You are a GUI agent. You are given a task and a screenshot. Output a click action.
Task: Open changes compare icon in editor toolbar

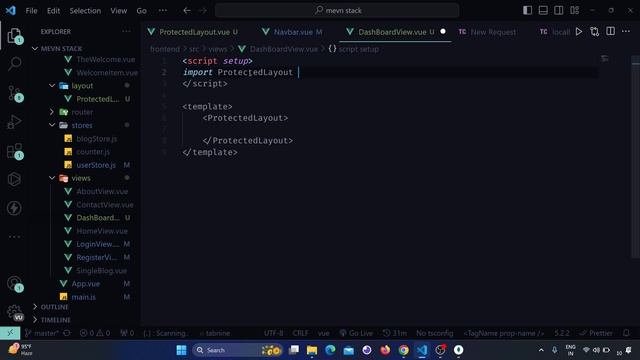(594, 31)
